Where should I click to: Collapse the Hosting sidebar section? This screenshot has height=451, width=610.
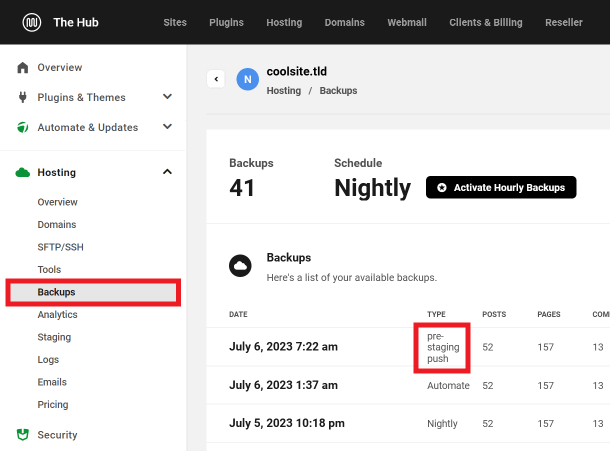pos(167,173)
